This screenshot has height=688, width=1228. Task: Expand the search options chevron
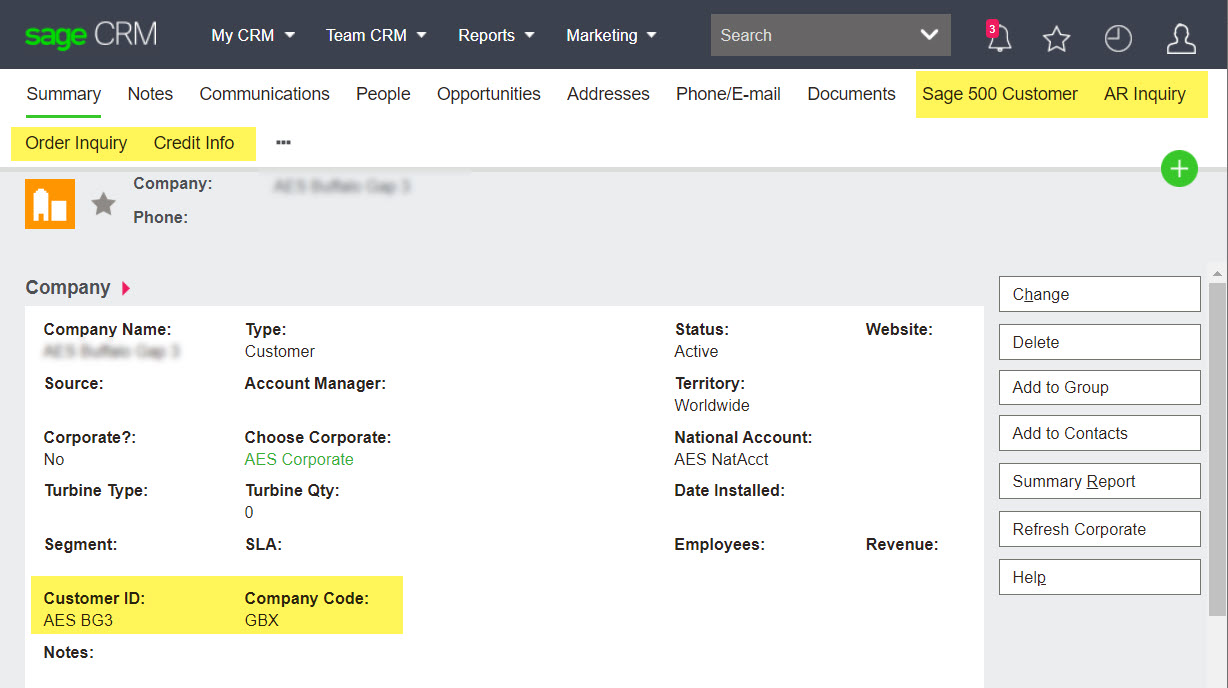(x=928, y=34)
